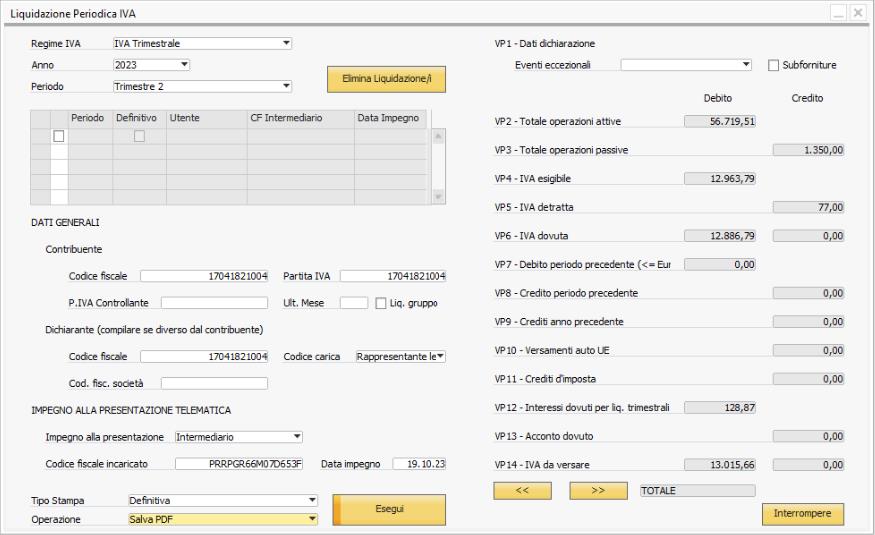Click the VP8 credito periodo precedente value

click(x=808, y=293)
